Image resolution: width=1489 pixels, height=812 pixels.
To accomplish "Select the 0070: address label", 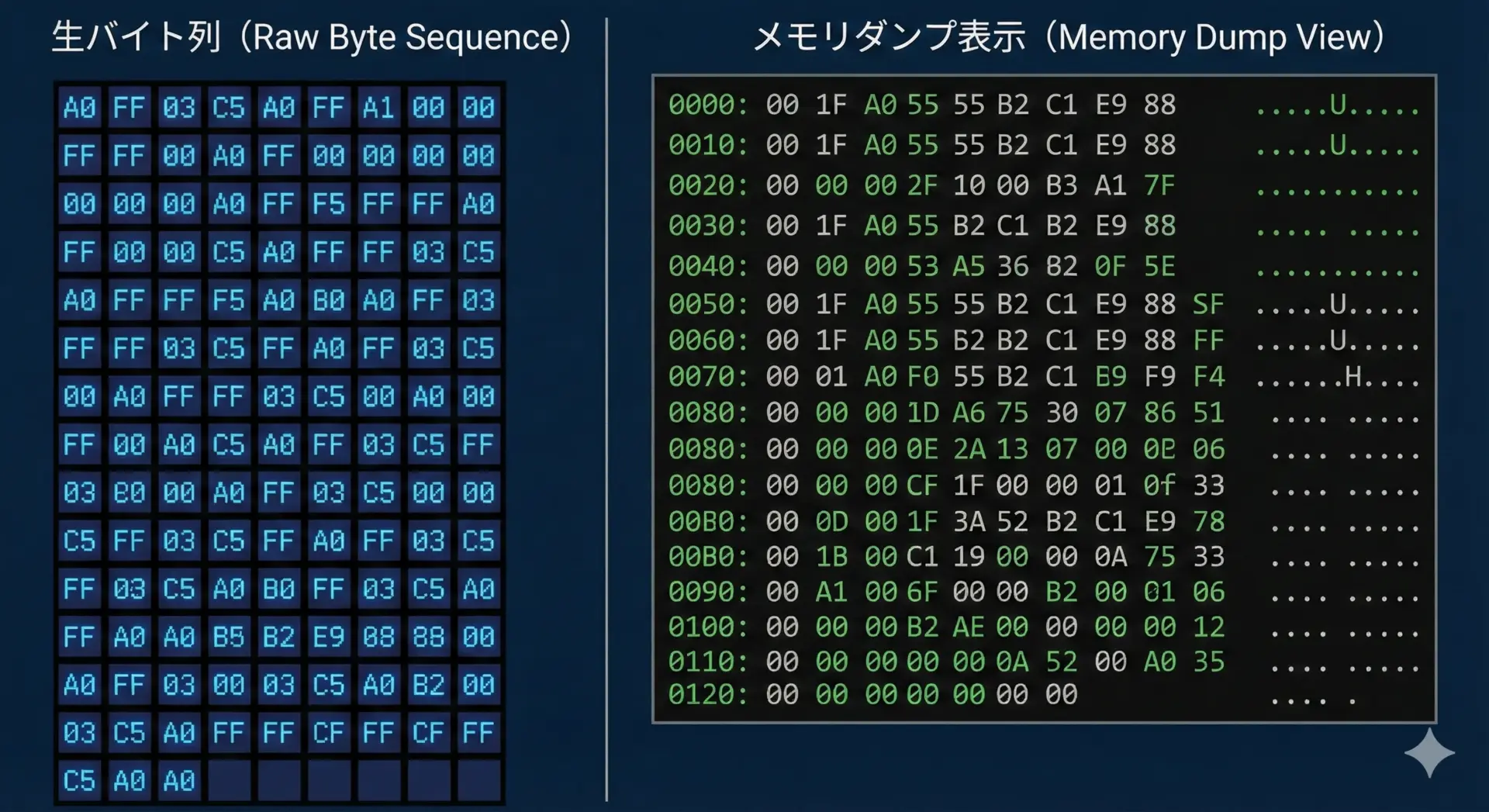I will [x=708, y=377].
